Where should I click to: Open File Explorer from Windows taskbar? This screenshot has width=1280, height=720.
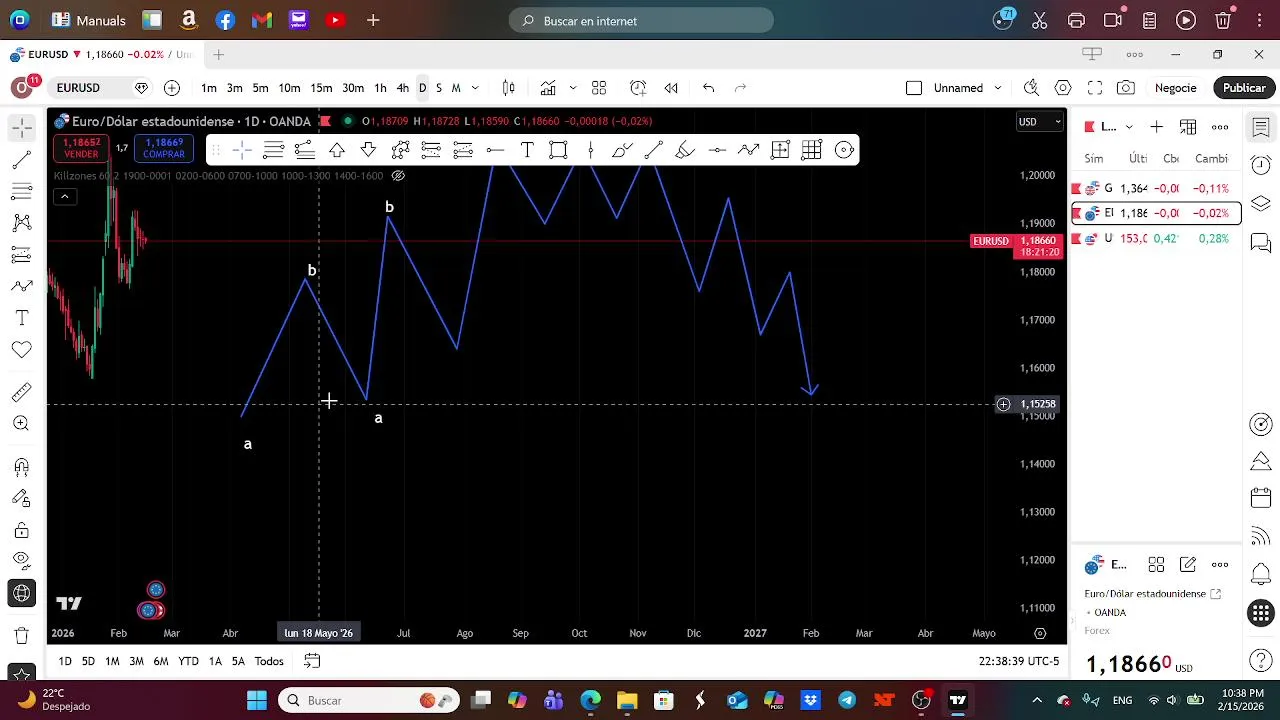(627, 700)
